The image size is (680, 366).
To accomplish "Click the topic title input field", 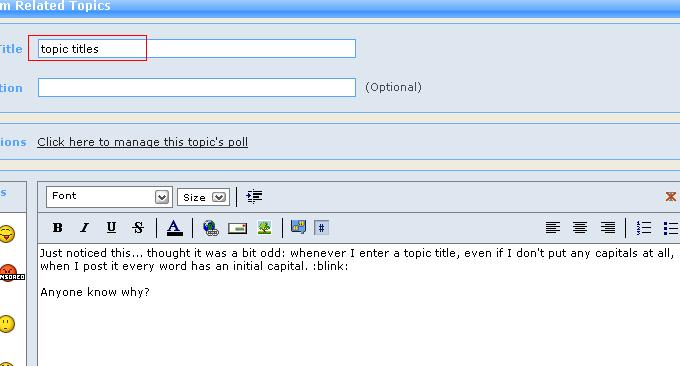I will click(197, 49).
